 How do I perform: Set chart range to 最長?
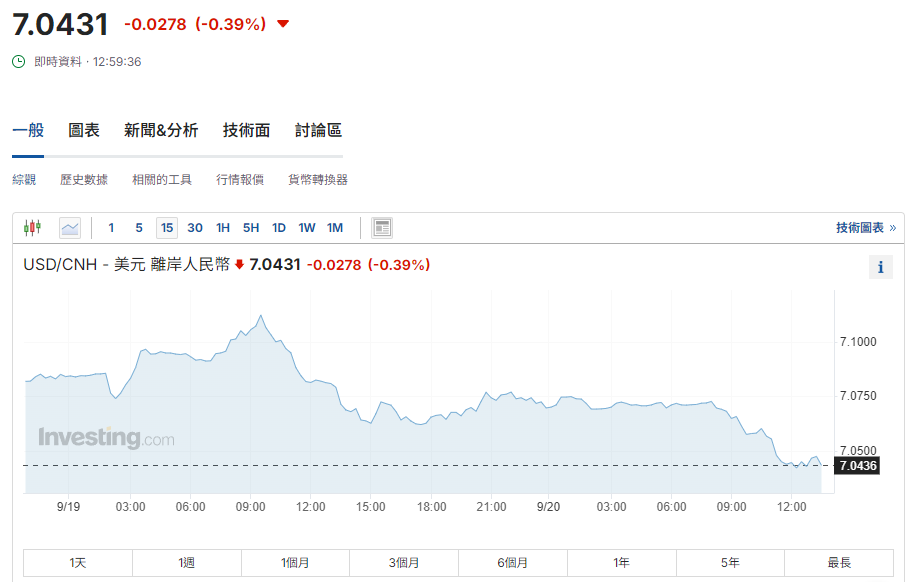click(x=838, y=563)
